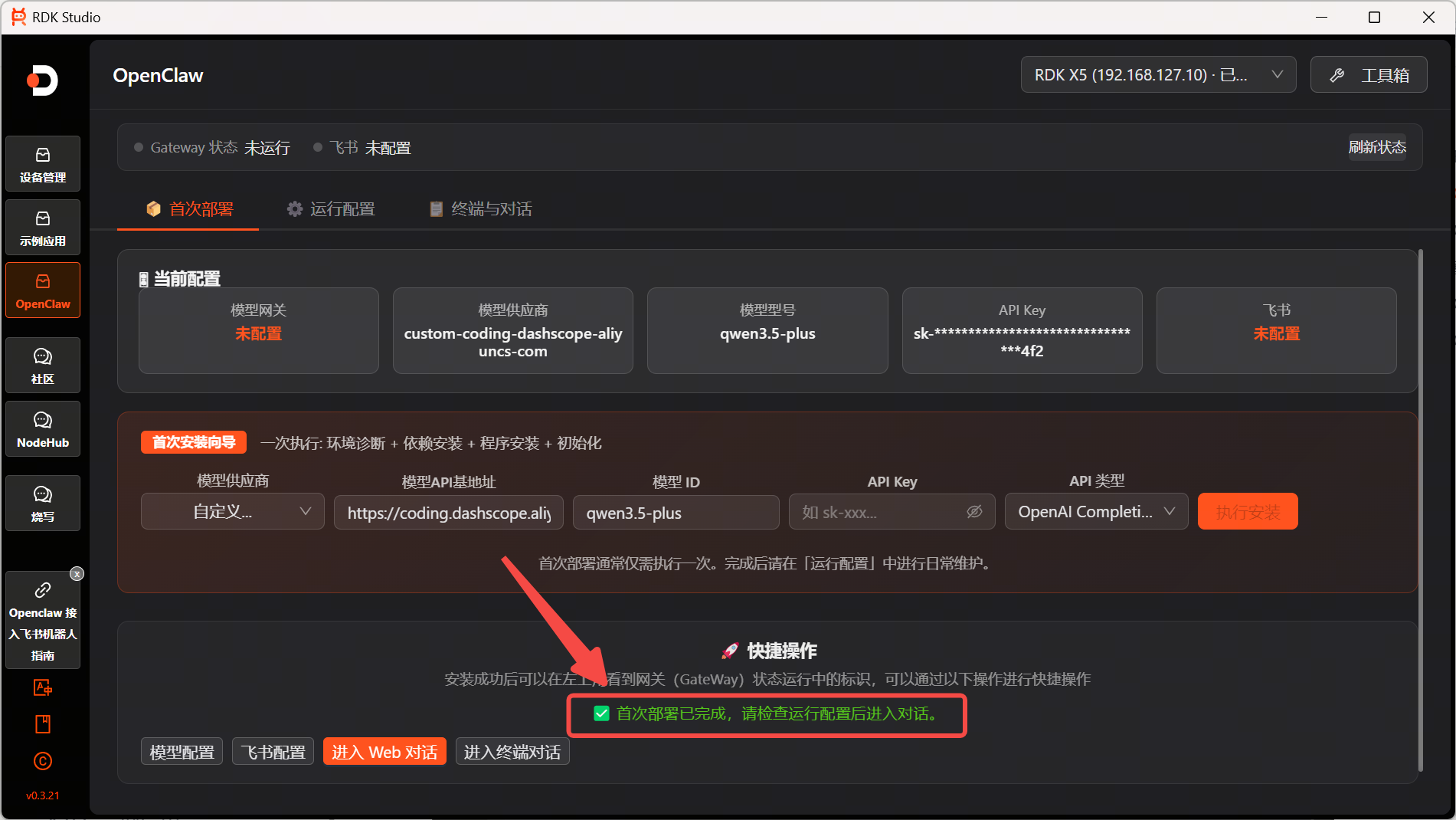The height and width of the screenshot is (820, 1456).
Task: Click the 首次安装向导 badge
Action: pos(194,442)
